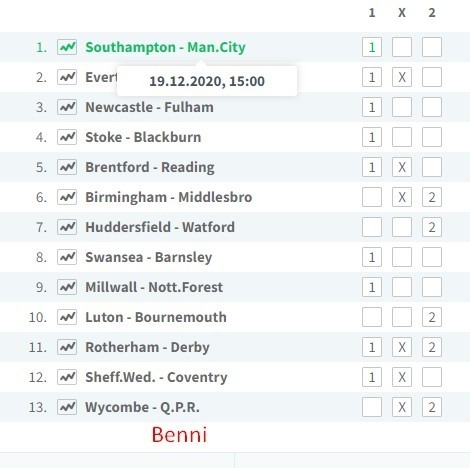Open statistics icon for Huddersfield - Watford

tap(67, 227)
